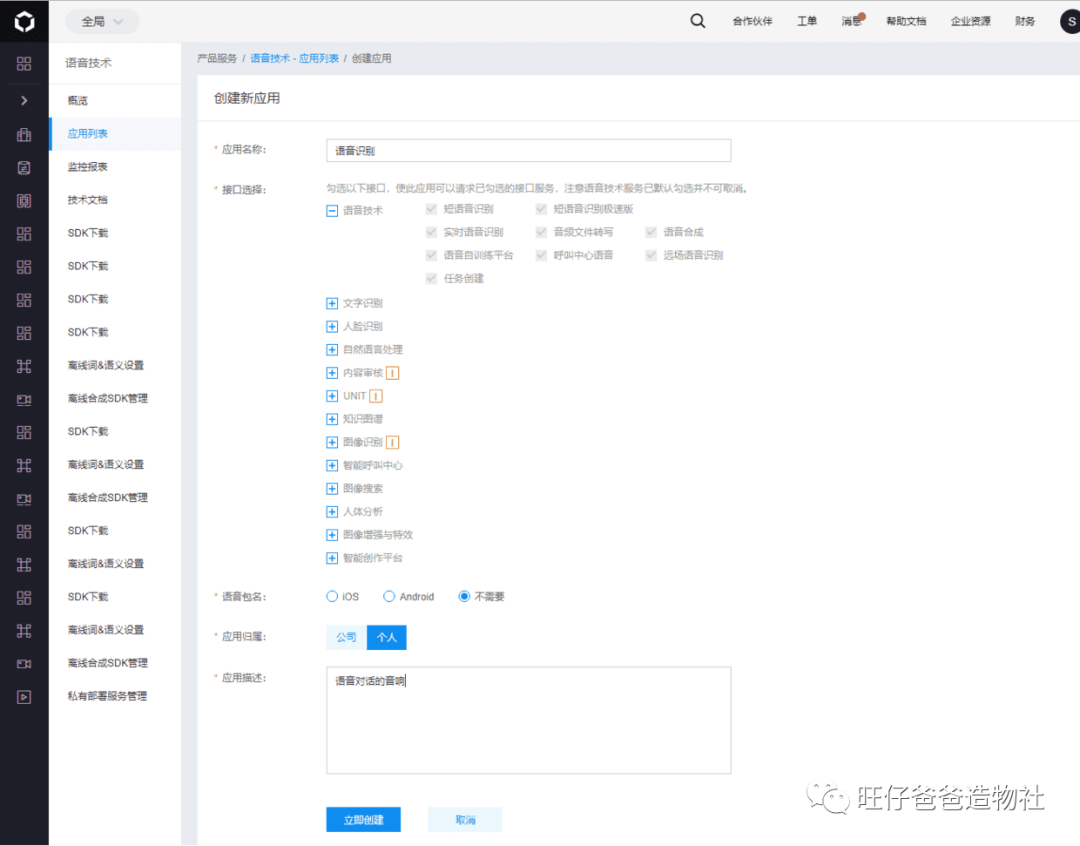
Task: Expand the 图像识别 interface group
Action: [x=332, y=442]
